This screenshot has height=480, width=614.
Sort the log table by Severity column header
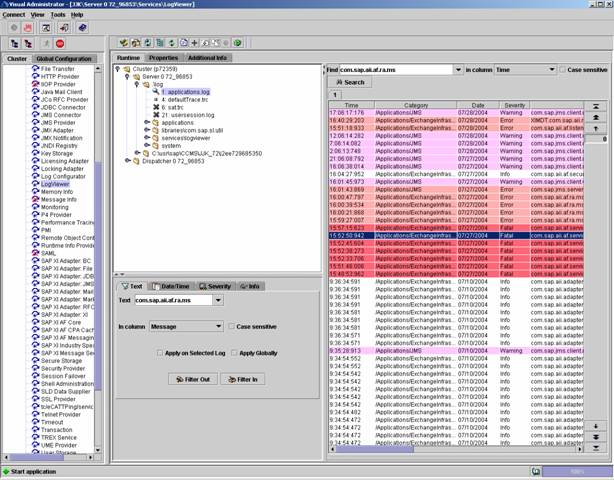(514, 105)
